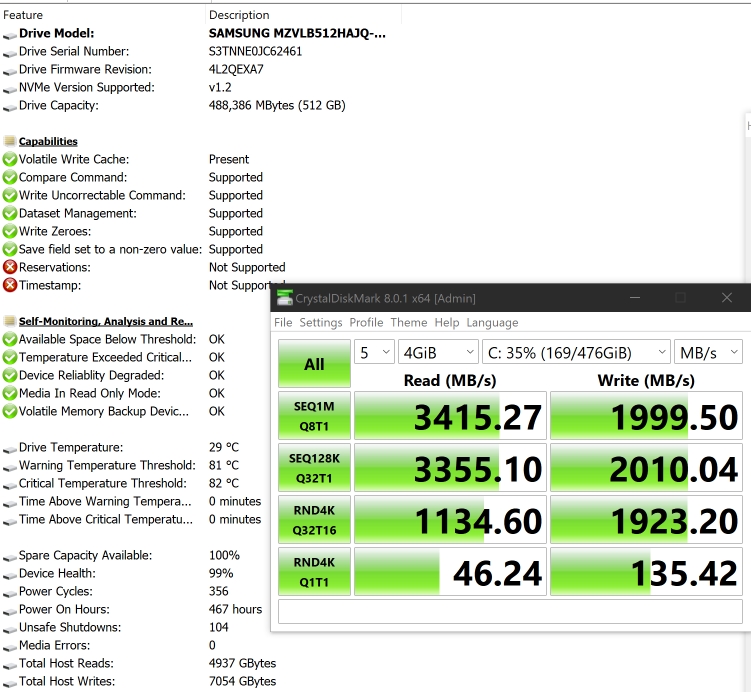Open Help menu in CrystalDiskMark
This screenshot has width=751, height=692.
point(447,323)
